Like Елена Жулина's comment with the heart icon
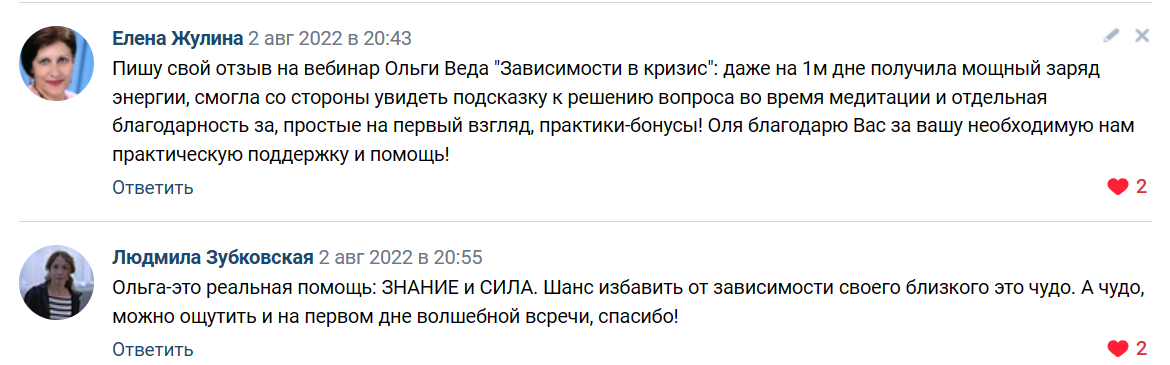1170x365 pixels. (x=1117, y=187)
